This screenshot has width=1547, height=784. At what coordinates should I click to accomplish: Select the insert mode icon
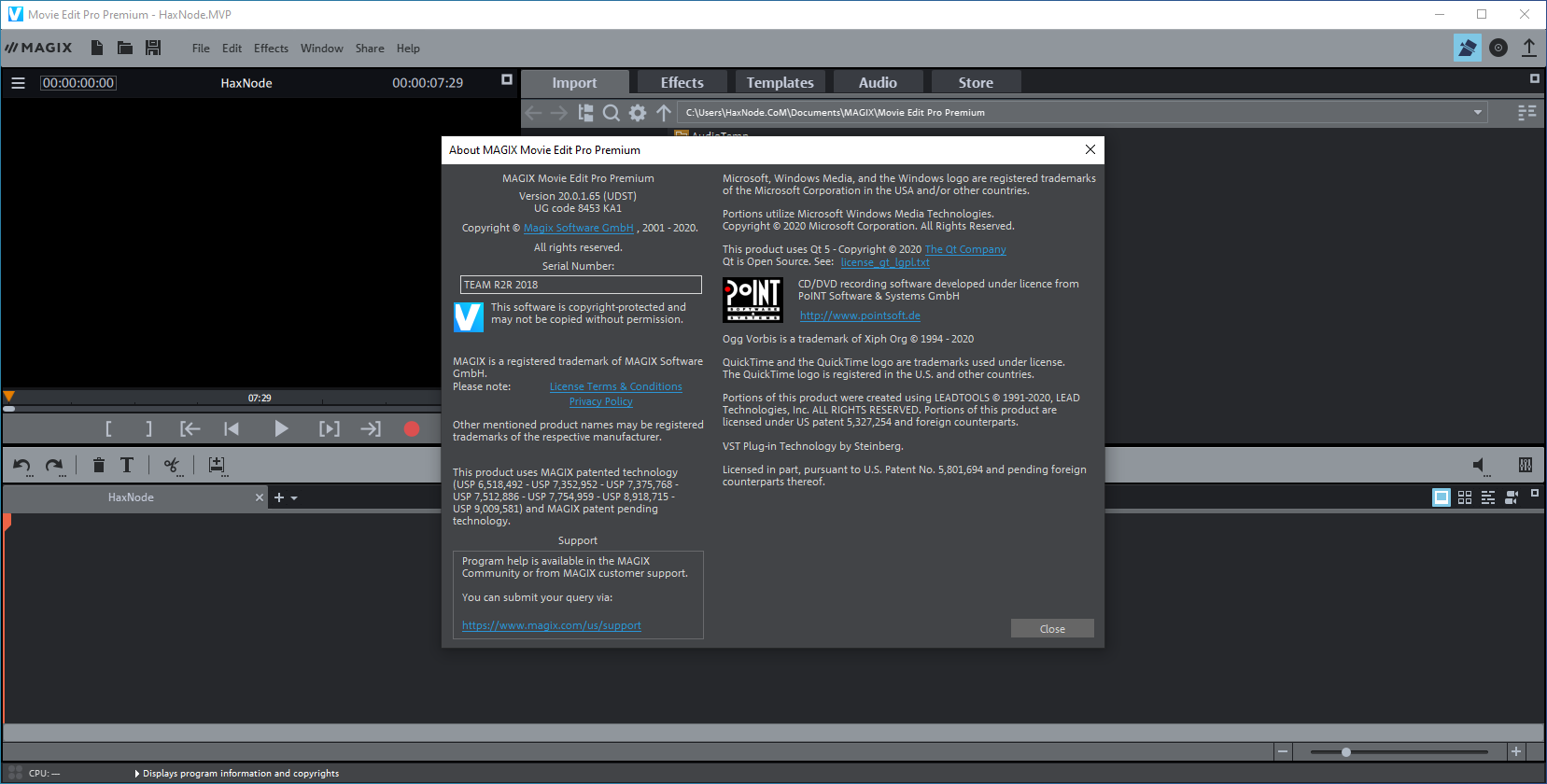click(x=217, y=465)
